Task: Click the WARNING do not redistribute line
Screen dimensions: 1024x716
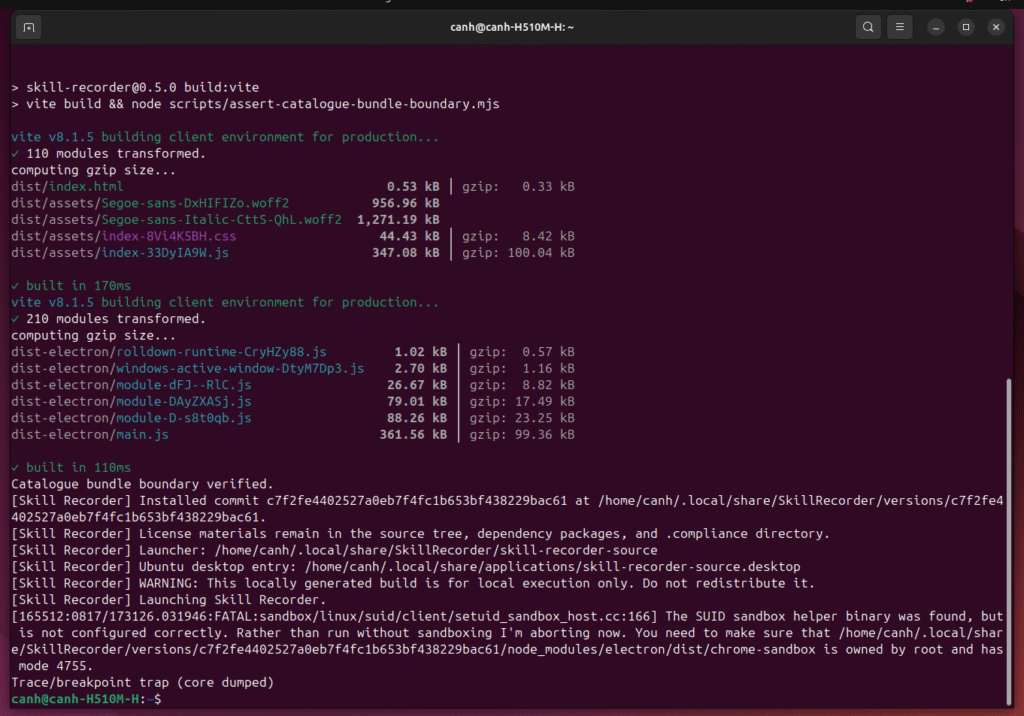Action: (x=413, y=583)
